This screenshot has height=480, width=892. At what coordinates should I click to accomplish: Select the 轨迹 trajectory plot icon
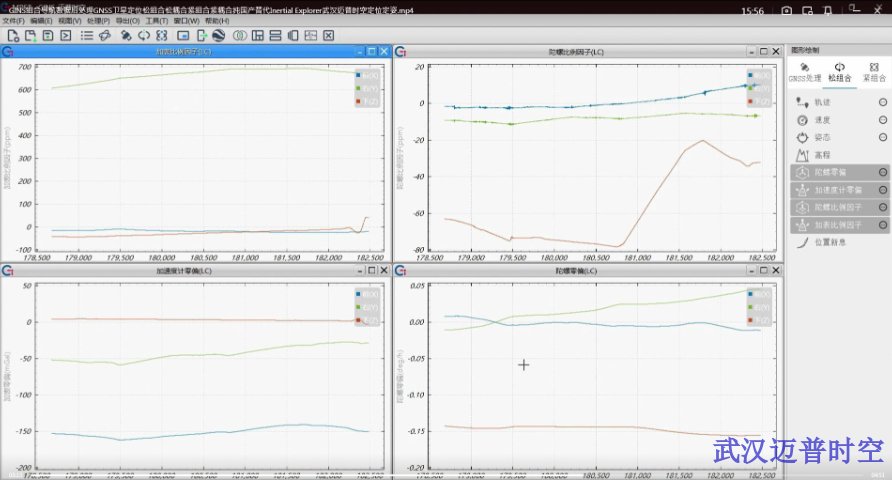coord(802,102)
